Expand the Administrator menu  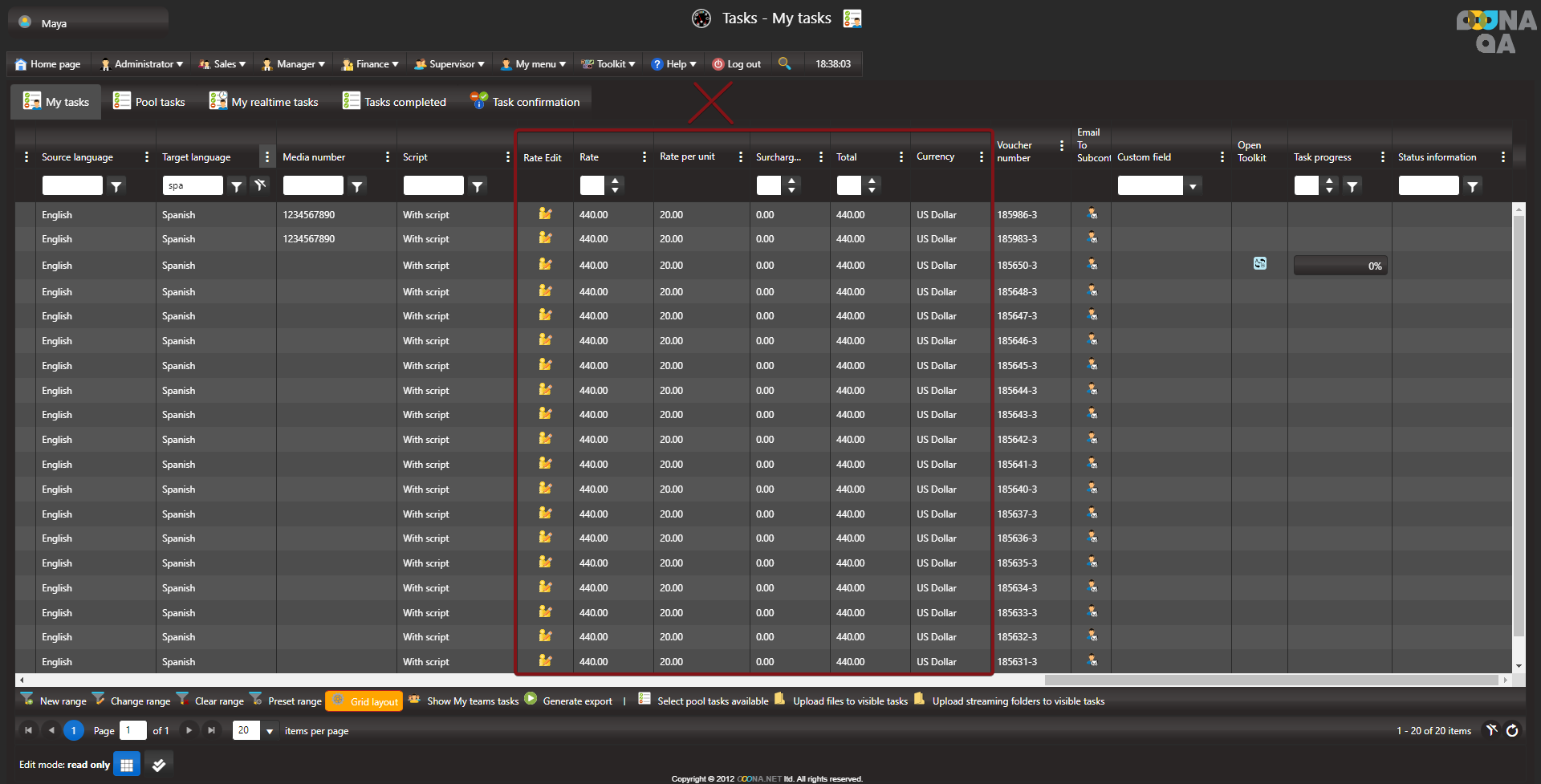click(142, 64)
